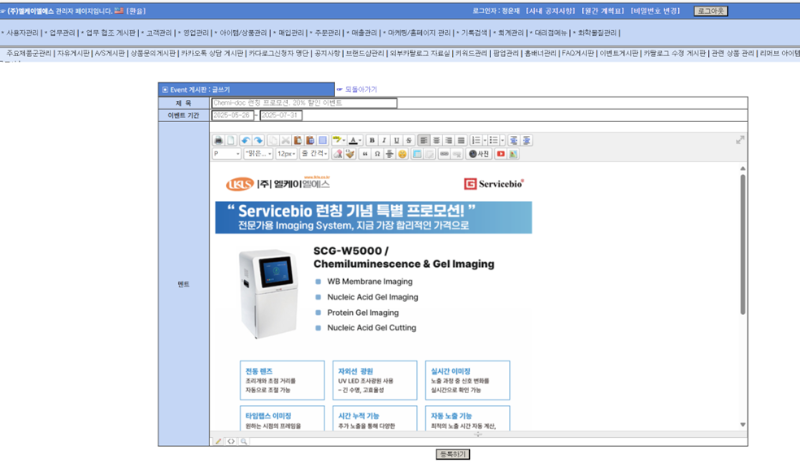Open the bulleted list style dropdown arrow
Screen dimensions: 800x468
tap(503, 140)
